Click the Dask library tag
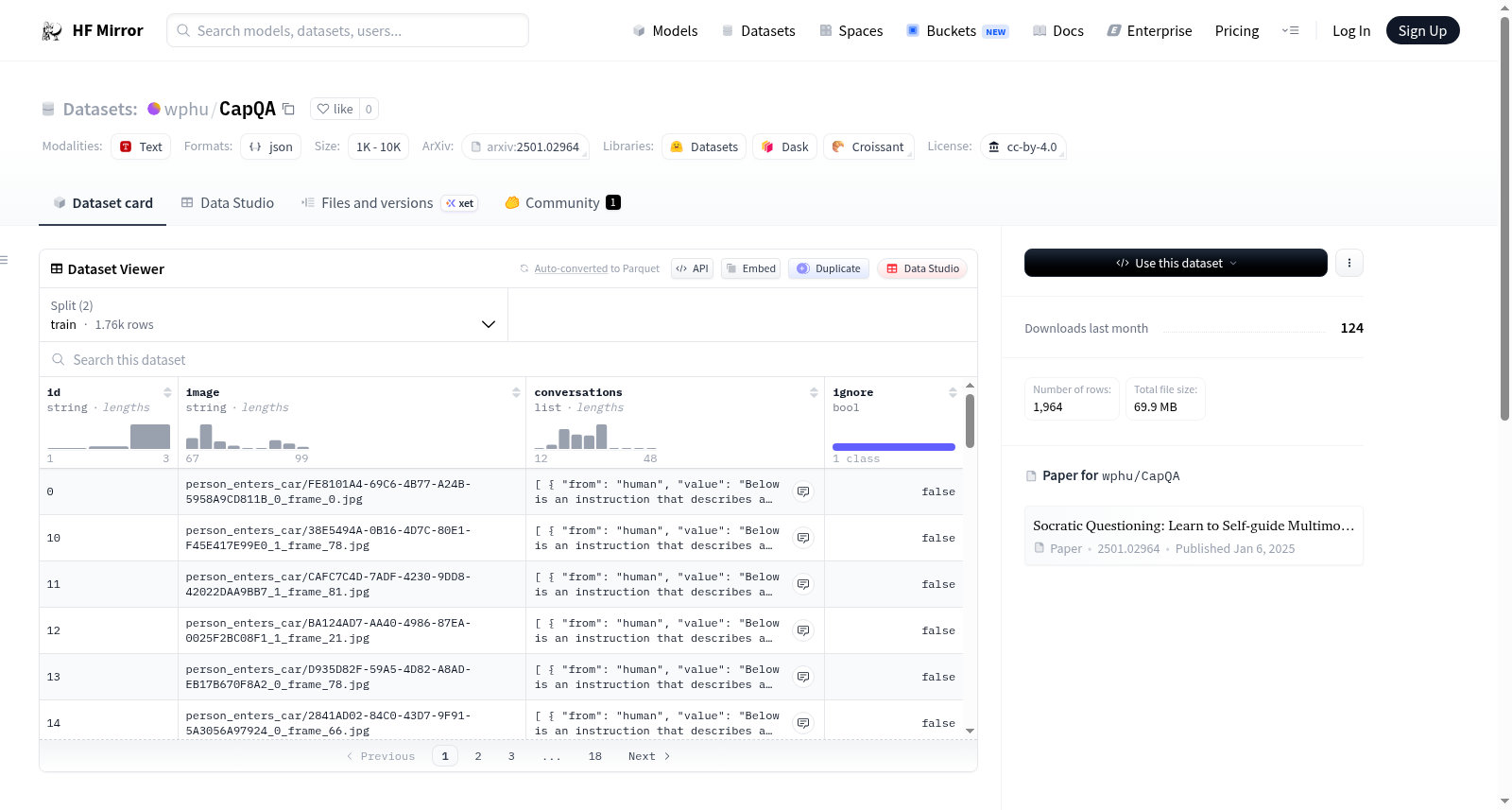Screen dimensions: 1512x810 click(x=784, y=147)
